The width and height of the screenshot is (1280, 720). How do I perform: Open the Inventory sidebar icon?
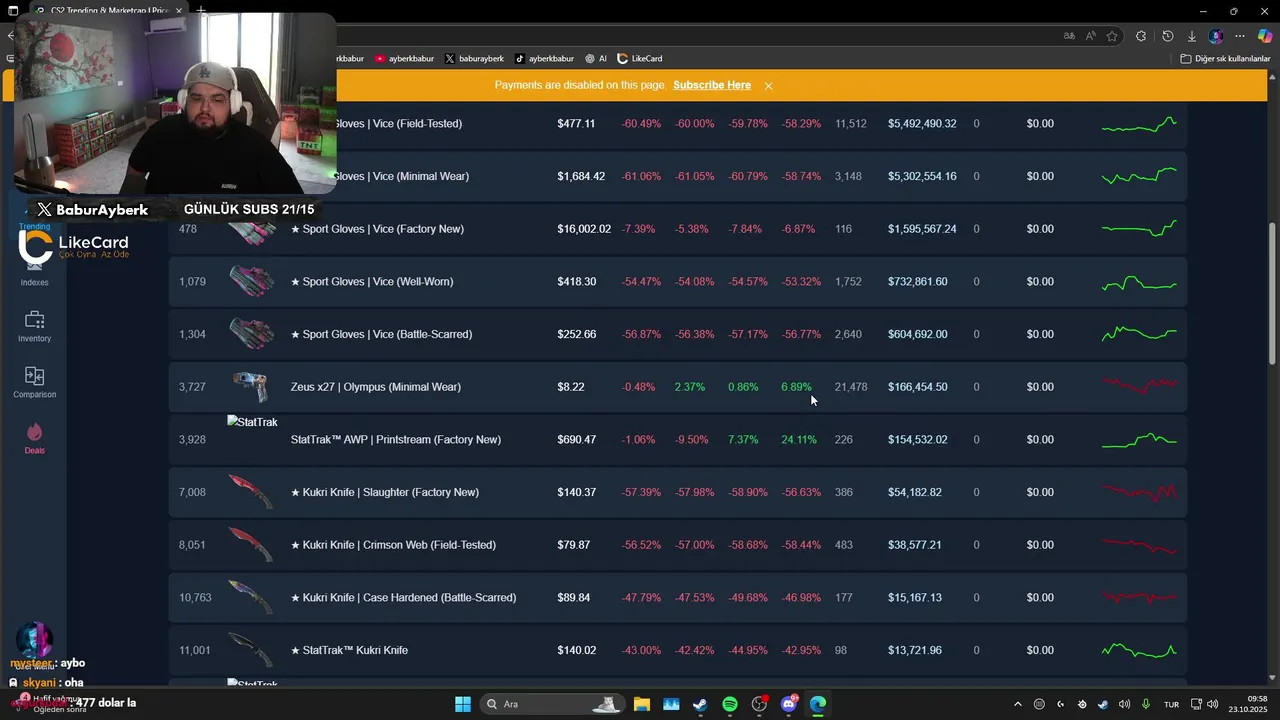[x=34, y=320]
